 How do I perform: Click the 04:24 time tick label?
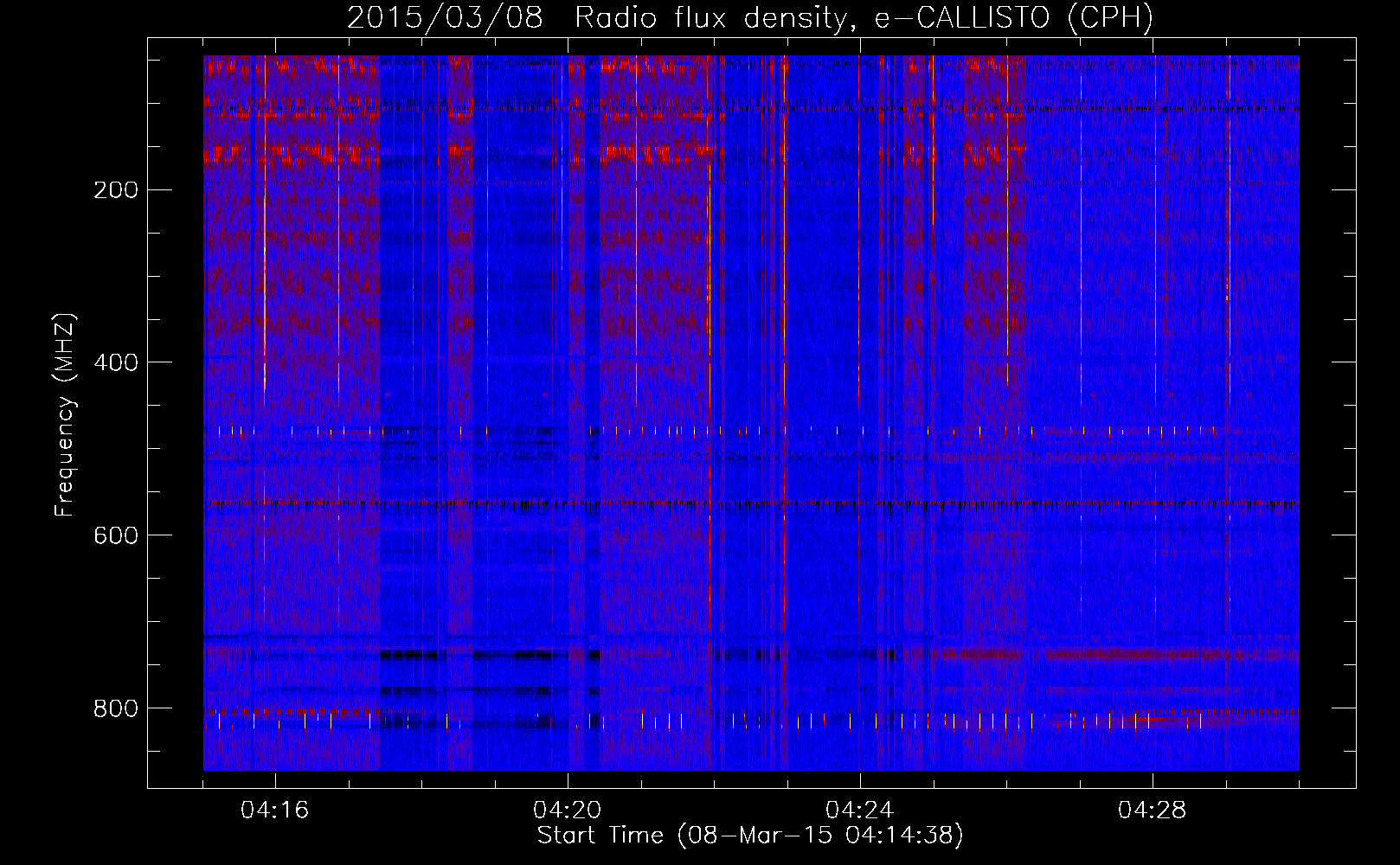tap(860, 811)
